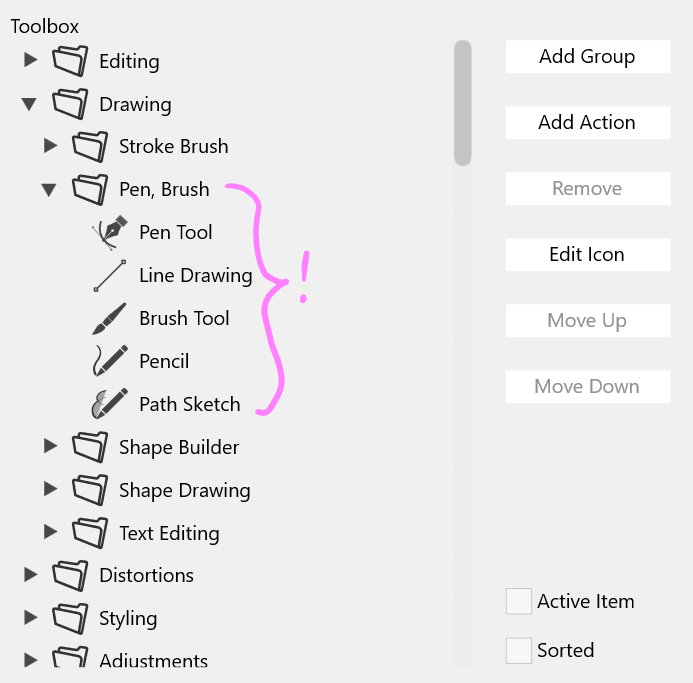Click the Distortions folder icon

[70, 576]
